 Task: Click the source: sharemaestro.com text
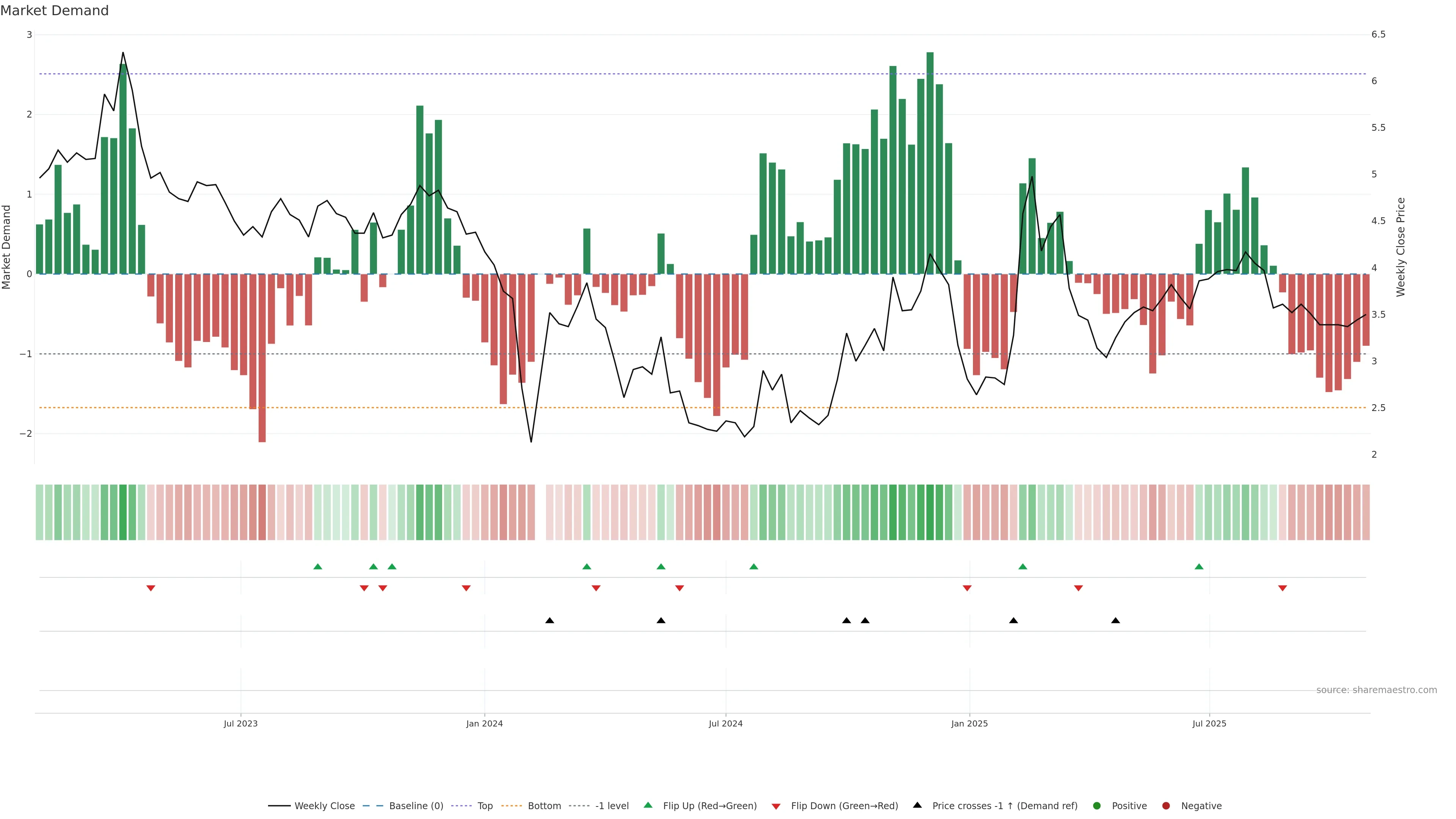click(1376, 690)
